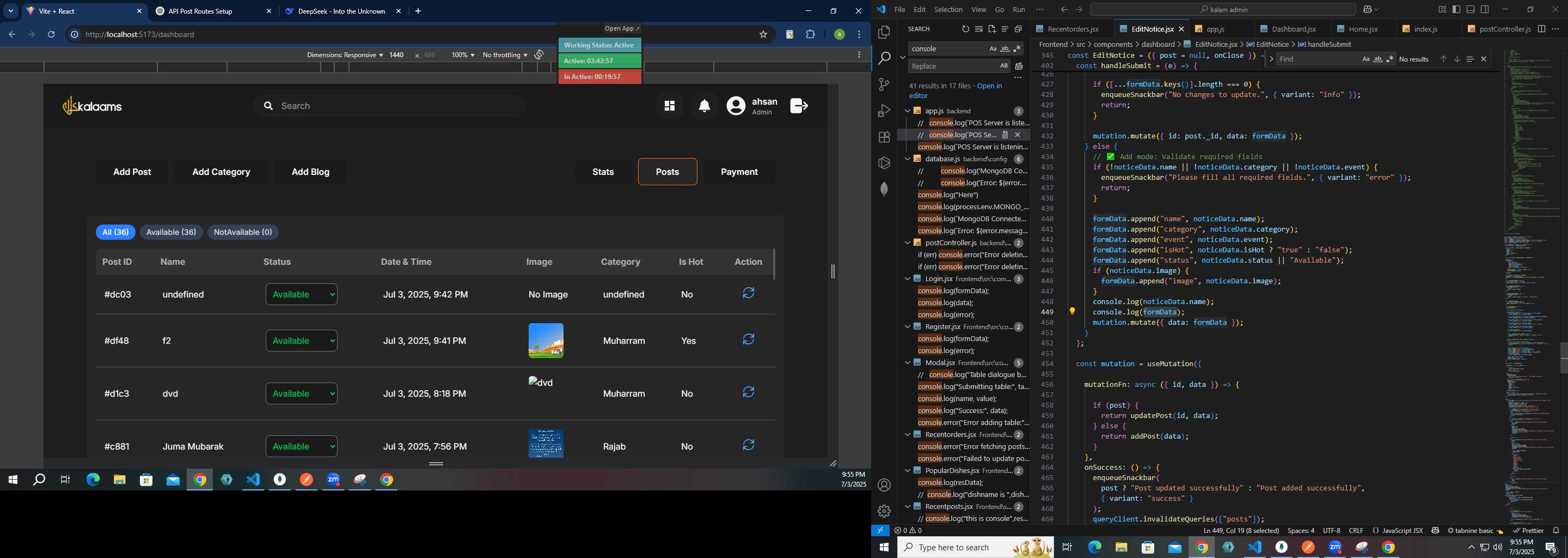
Task: Toggle Preserve Case in Replace field
Action: tap(1004, 66)
